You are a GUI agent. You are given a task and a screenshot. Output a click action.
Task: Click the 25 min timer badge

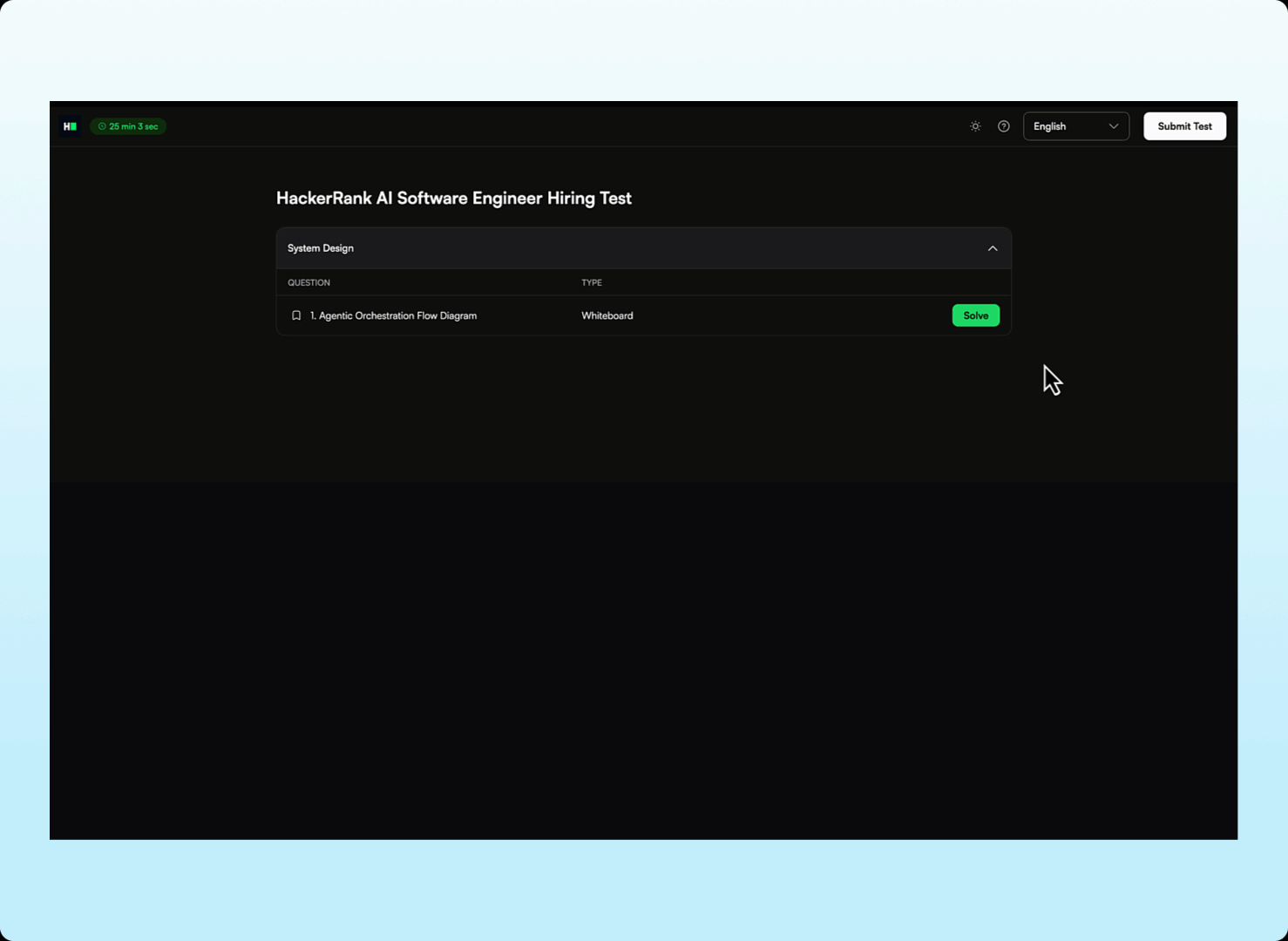[x=128, y=126]
